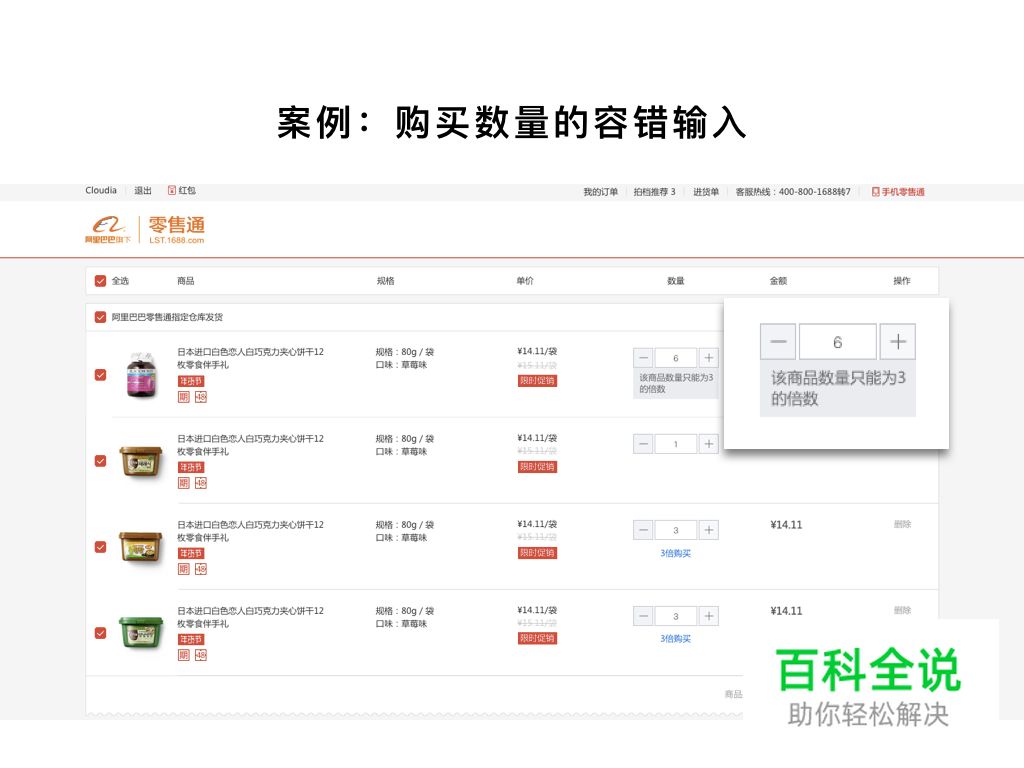Click 删除 for the green-lidded product
The image size is (1024, 768).
coord(902,610)
